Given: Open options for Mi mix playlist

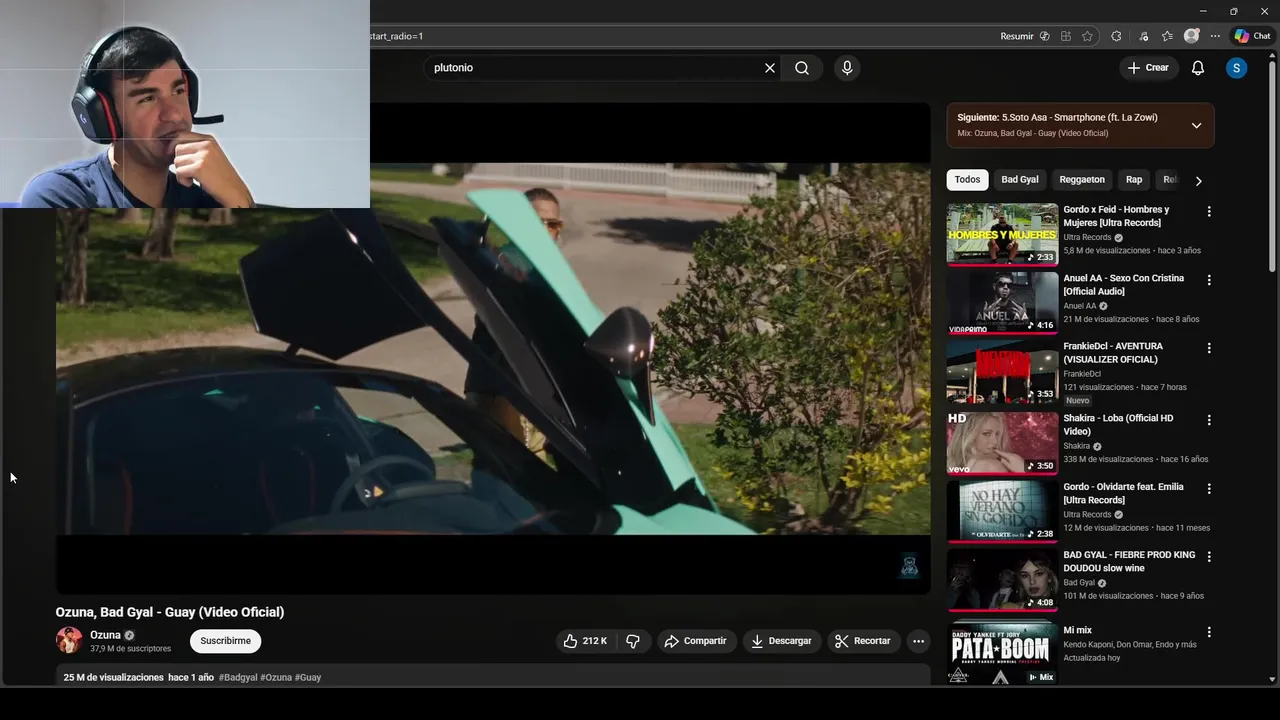Looking at the screenshot, I should coord(1209,632).
